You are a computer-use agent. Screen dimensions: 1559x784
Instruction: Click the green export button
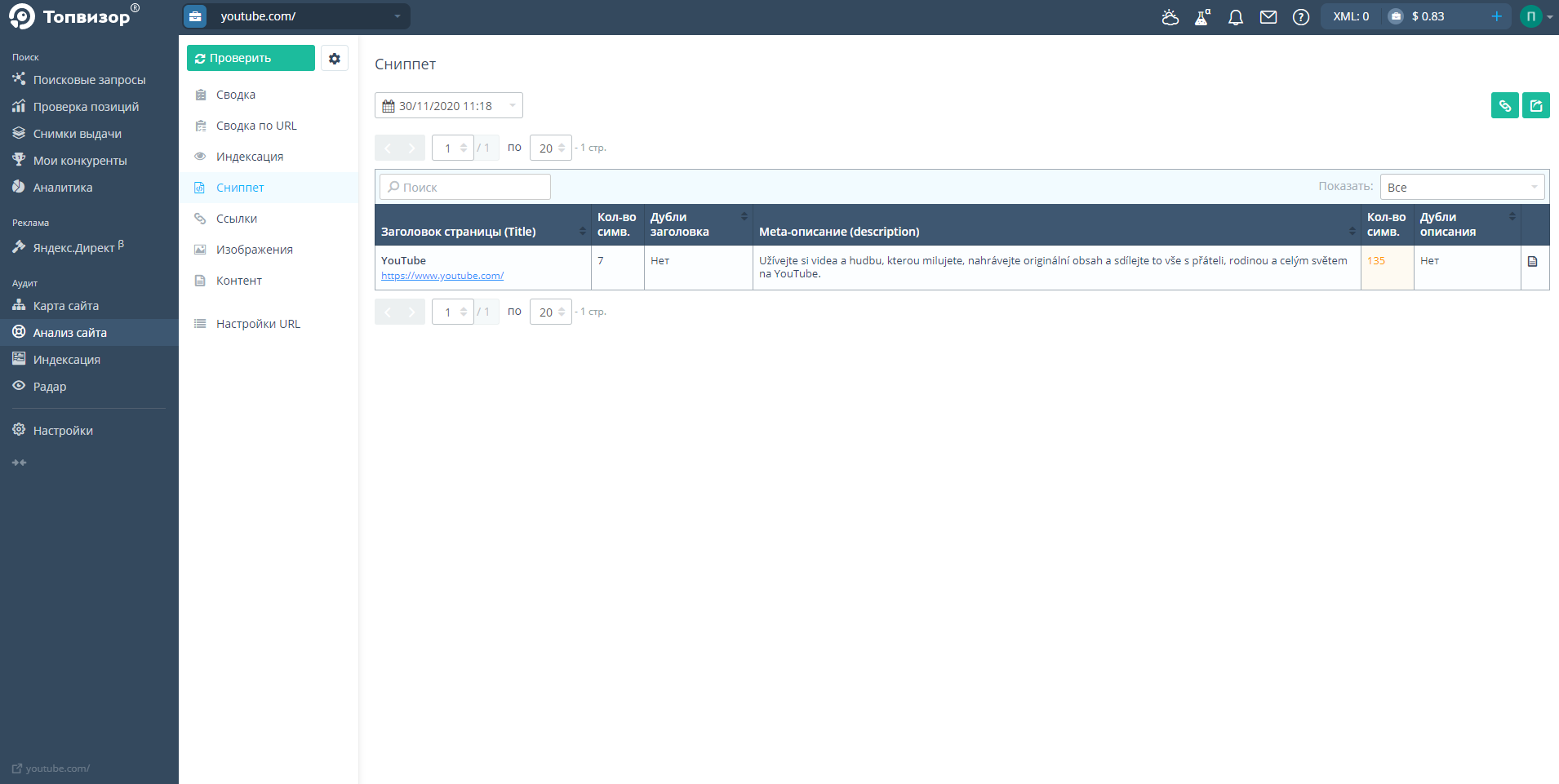(1536, 105)
